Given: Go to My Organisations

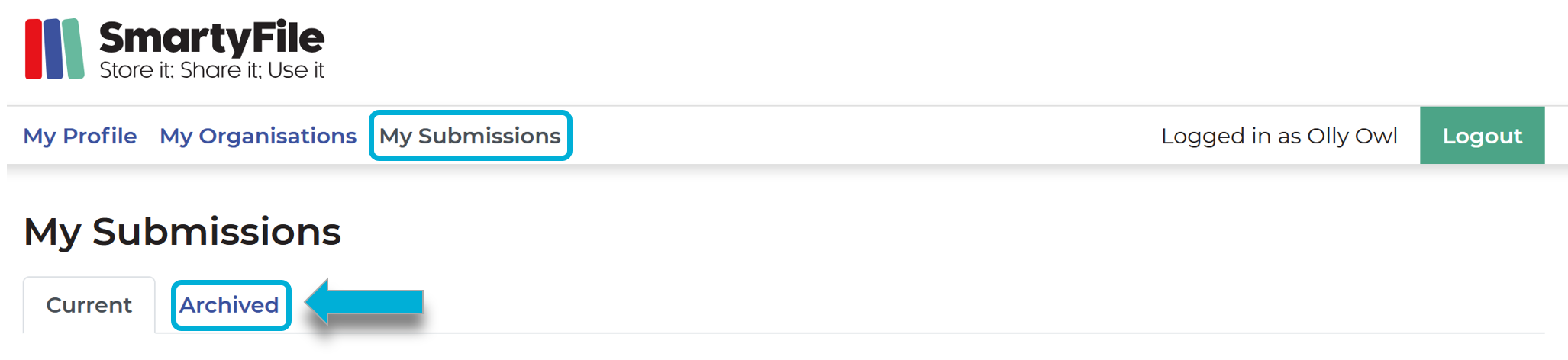Looking at the screenshot, I should tap(258, 136).
